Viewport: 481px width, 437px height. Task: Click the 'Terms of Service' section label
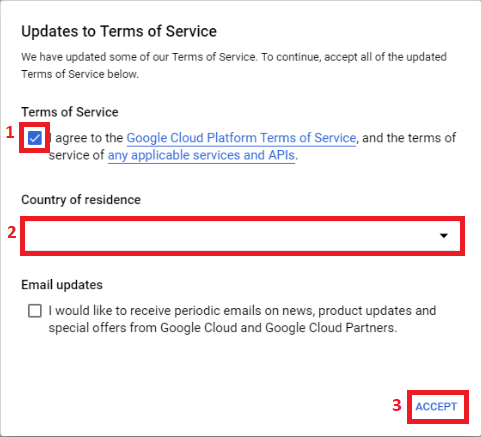70,112
